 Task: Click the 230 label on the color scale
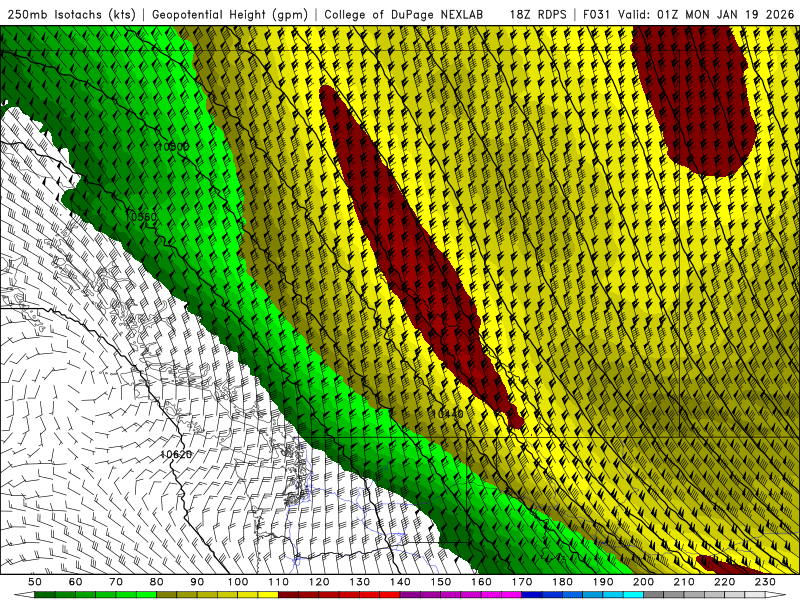point(765,582)
